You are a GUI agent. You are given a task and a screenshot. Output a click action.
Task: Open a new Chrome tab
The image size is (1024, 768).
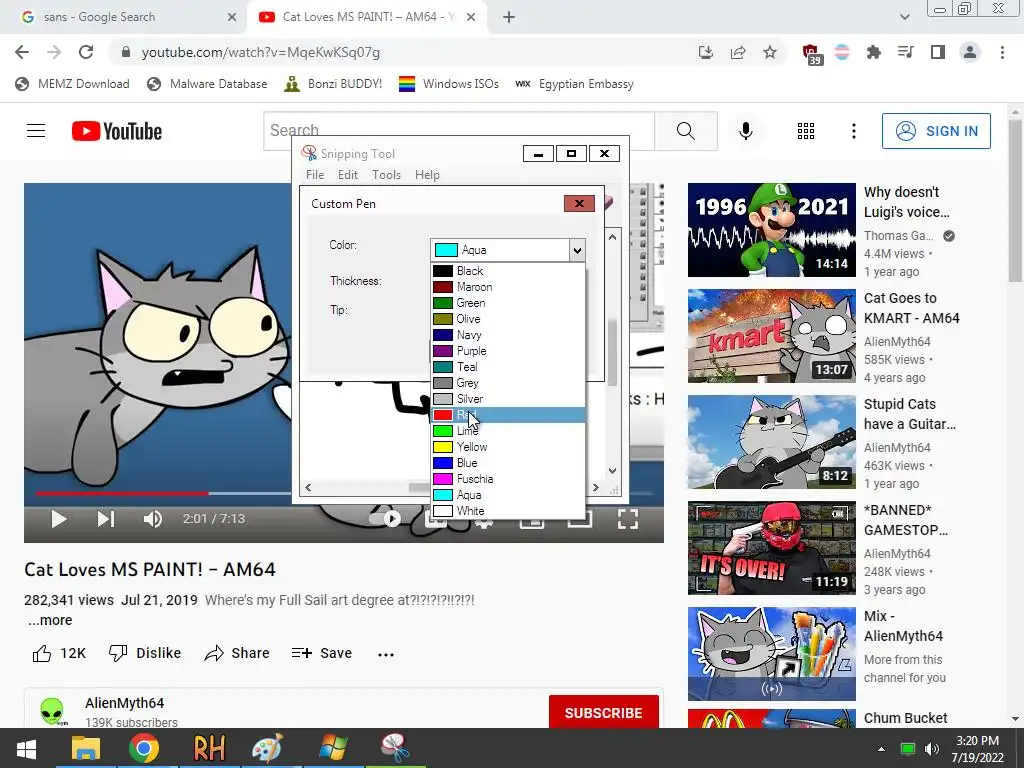(x=509, y=17)
